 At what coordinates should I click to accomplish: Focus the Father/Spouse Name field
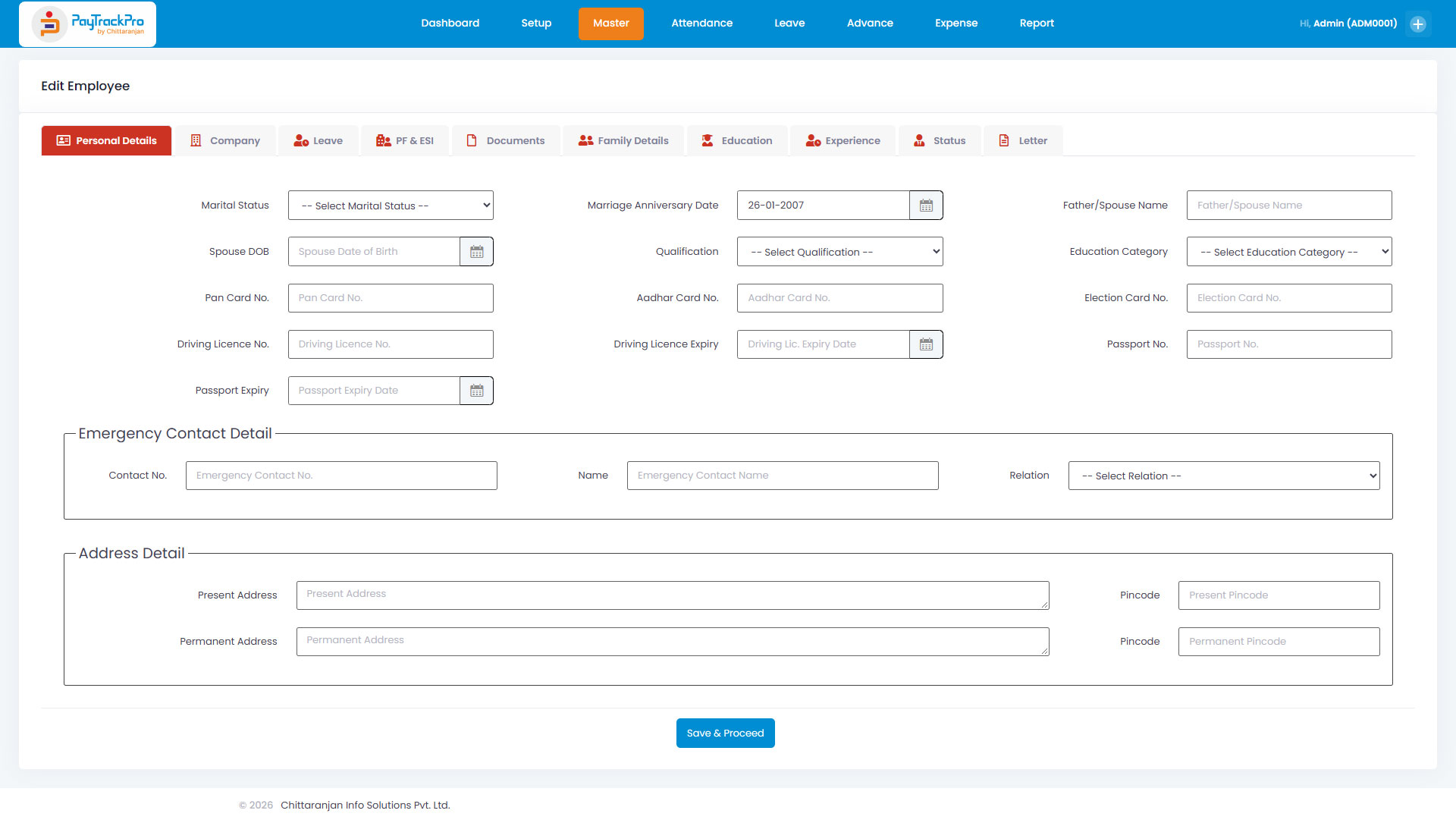(x=1289, y=206)
